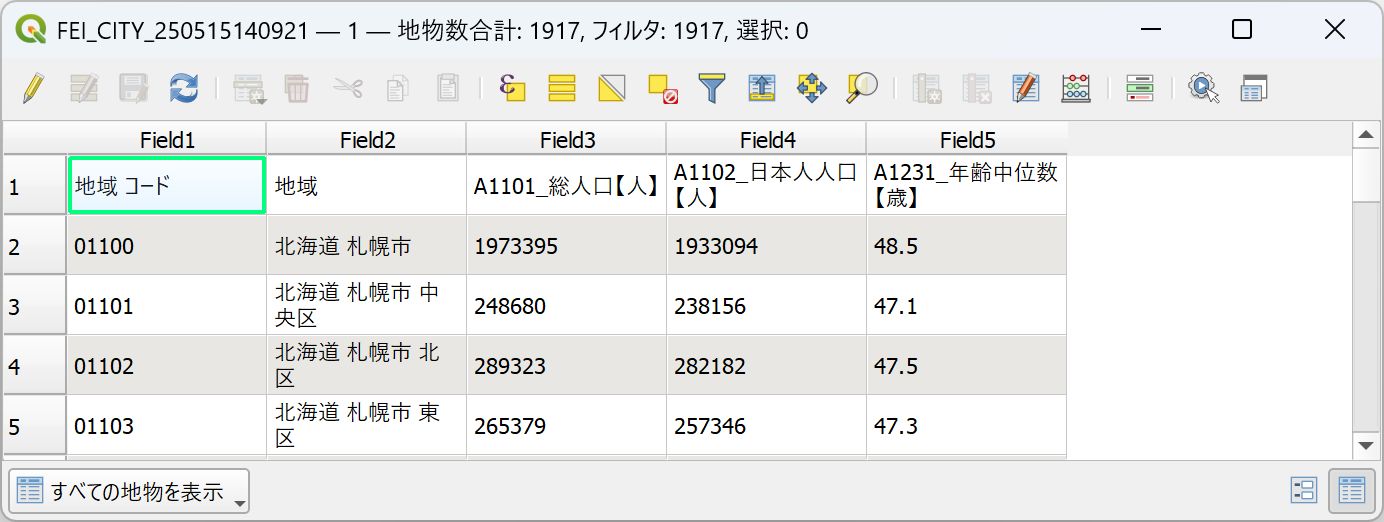1384x522 pixels.
Task: Click the 47.1 cell
Action: click(967, 305)
